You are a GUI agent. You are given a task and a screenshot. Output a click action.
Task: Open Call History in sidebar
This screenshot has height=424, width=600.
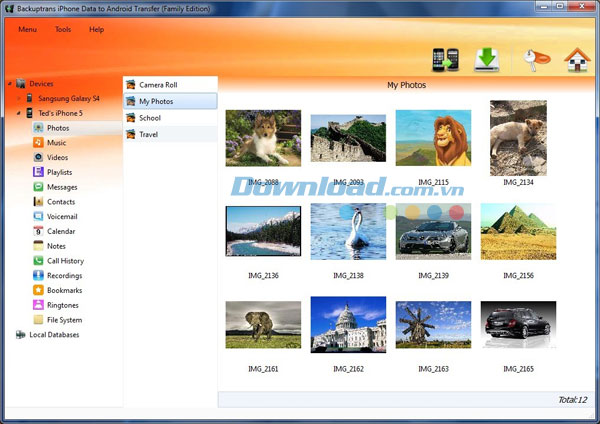coord(65,261)
